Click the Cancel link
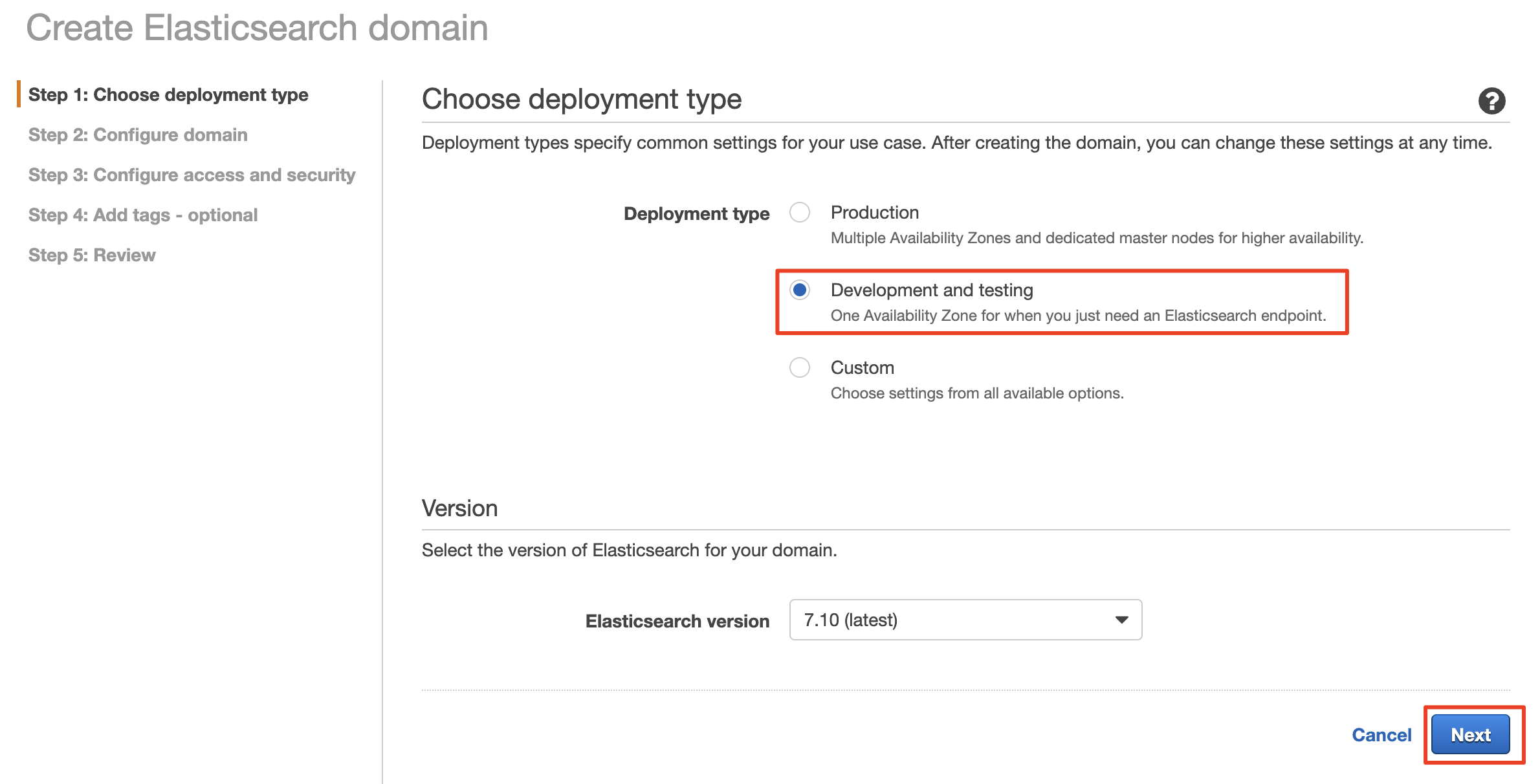Screen dimensions: 1540x784 point(1381,735)
